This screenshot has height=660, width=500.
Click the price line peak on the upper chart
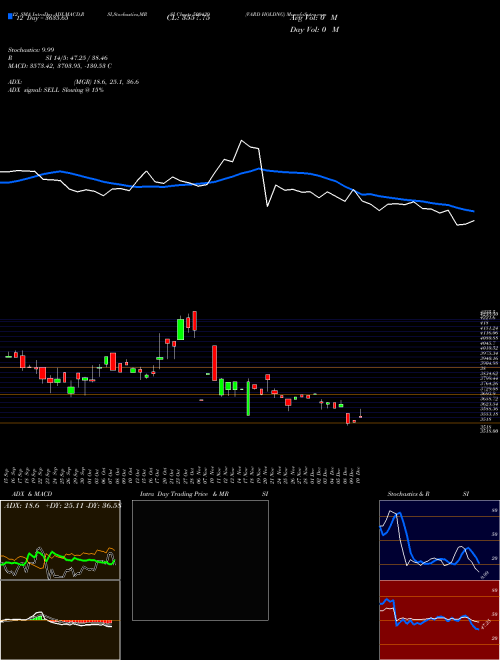point(242,141)
